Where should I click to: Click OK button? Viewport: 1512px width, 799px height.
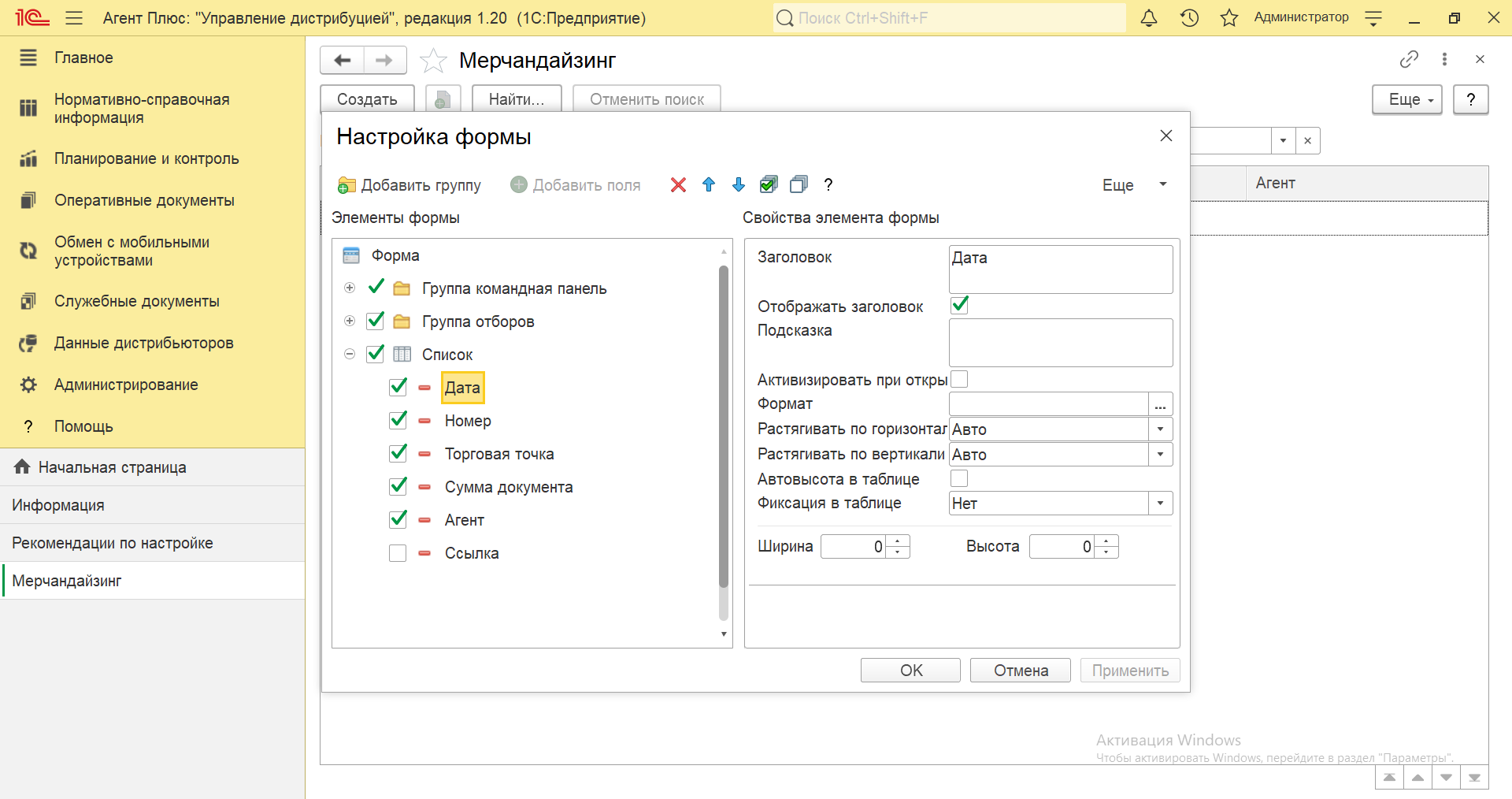coord(910,671)
